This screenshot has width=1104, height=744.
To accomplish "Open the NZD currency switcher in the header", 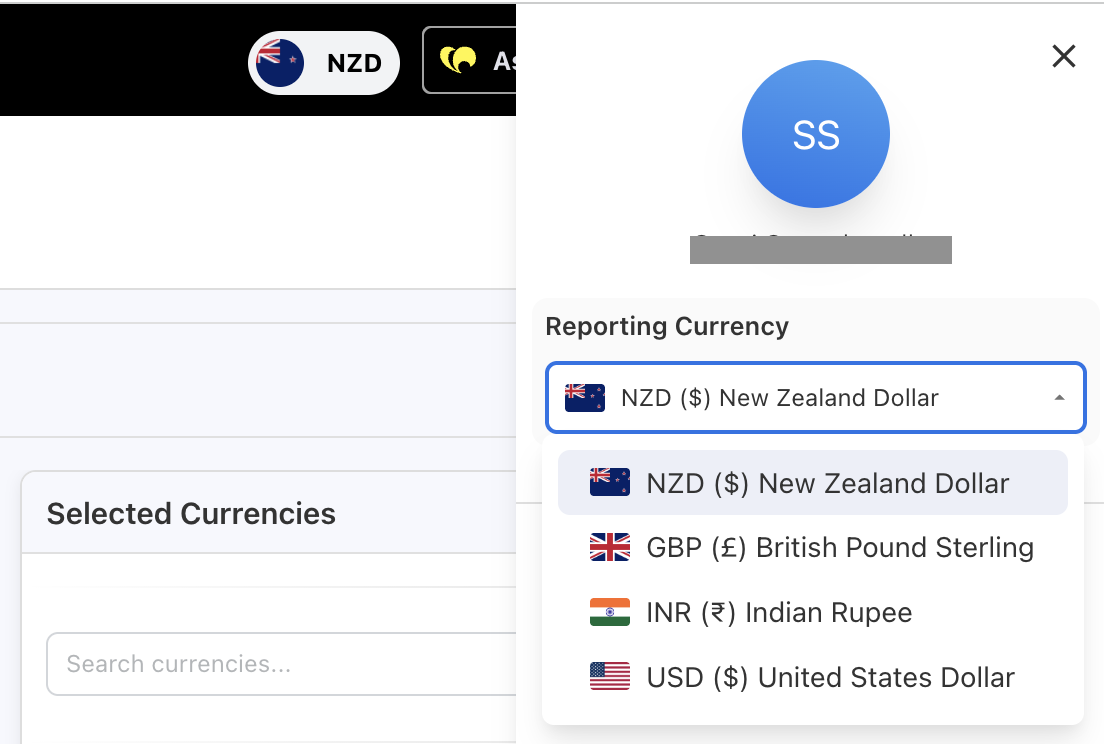I will (x=354, y=63).
